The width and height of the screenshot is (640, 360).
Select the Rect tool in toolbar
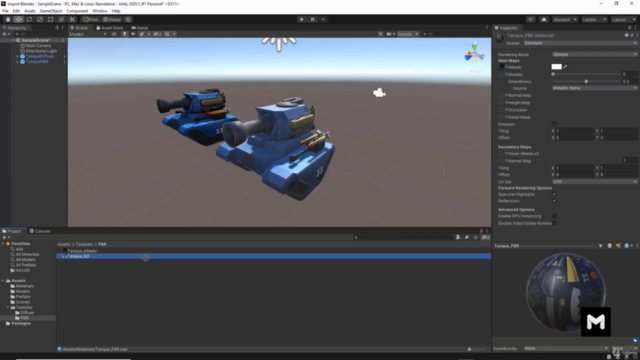click(x=50, y=20)
